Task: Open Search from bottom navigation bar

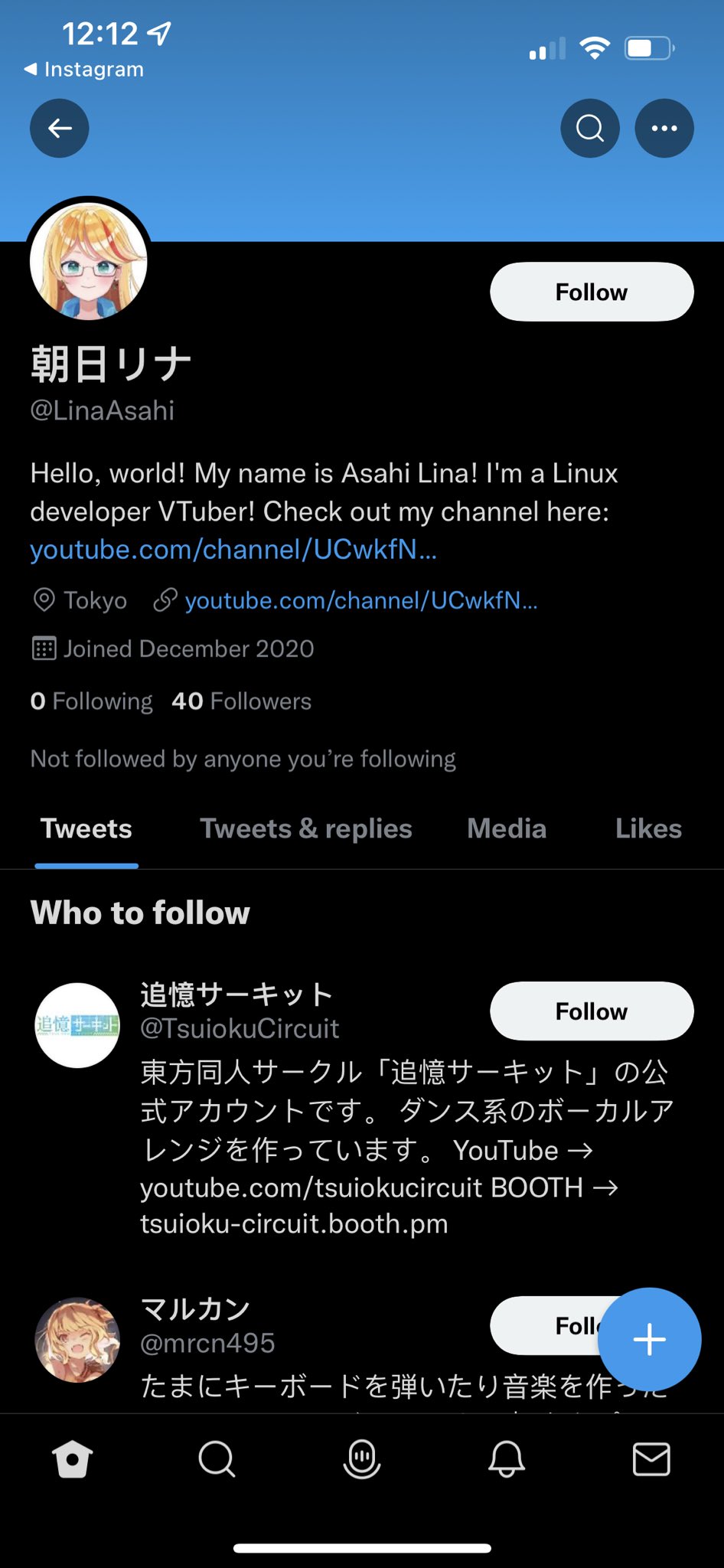Action: [217, 1459]
